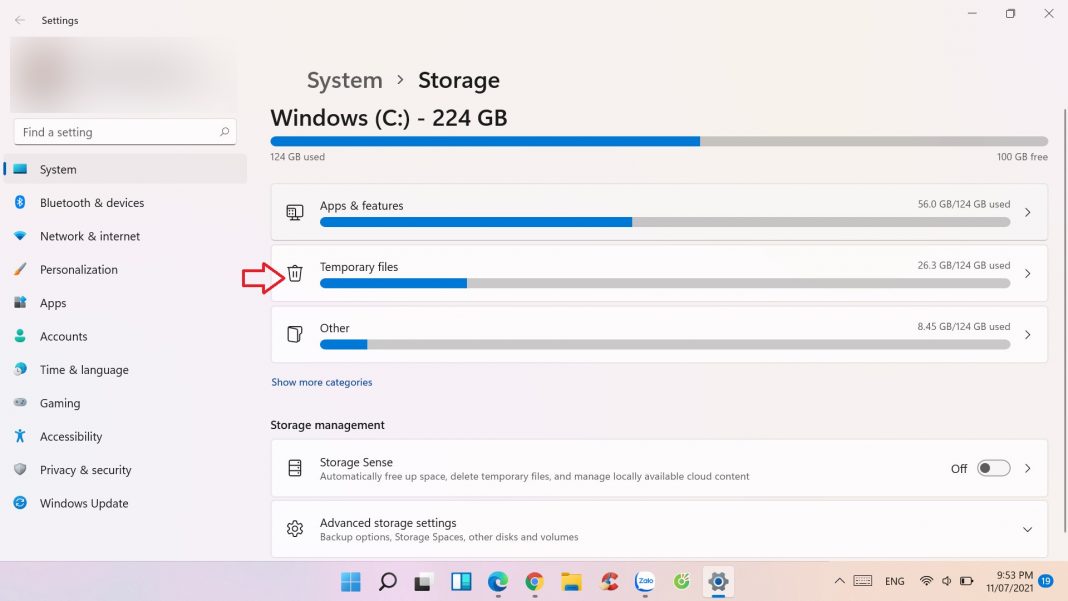This screenshot has width=1068, height=601.
Task: Click the Find a setting search box
Action: coord(115,132)
